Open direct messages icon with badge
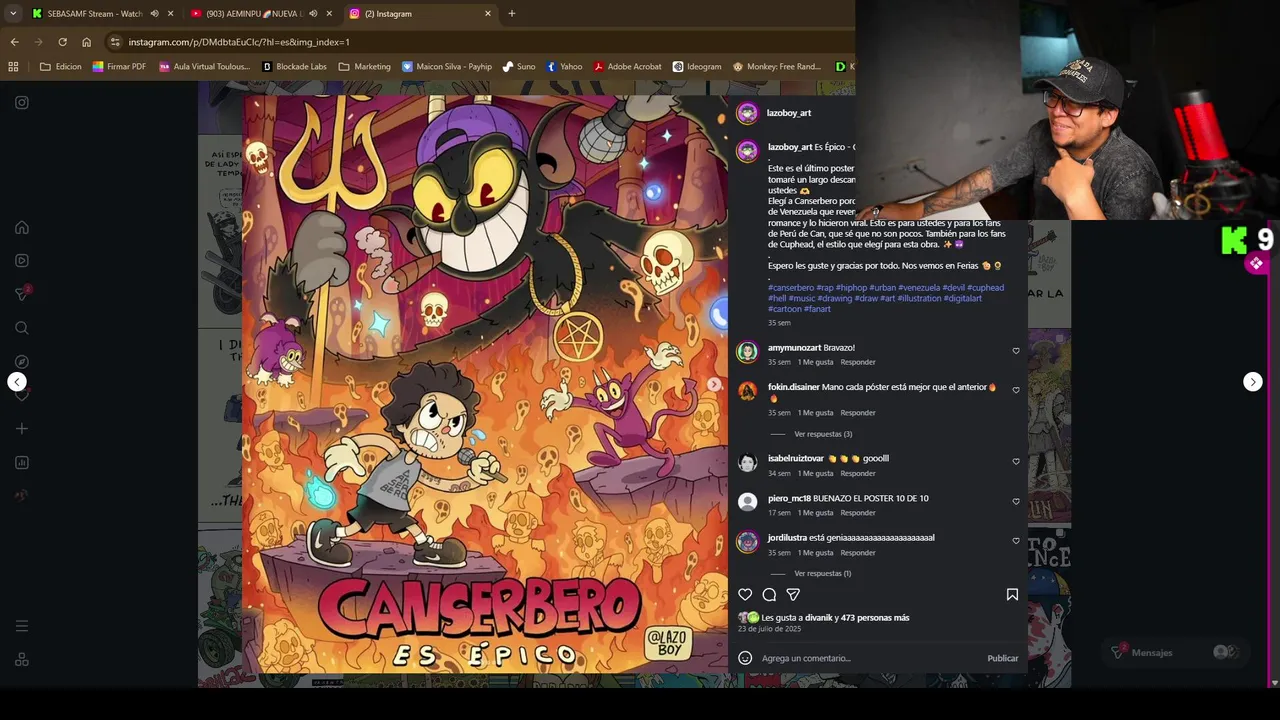 [21, 294]
